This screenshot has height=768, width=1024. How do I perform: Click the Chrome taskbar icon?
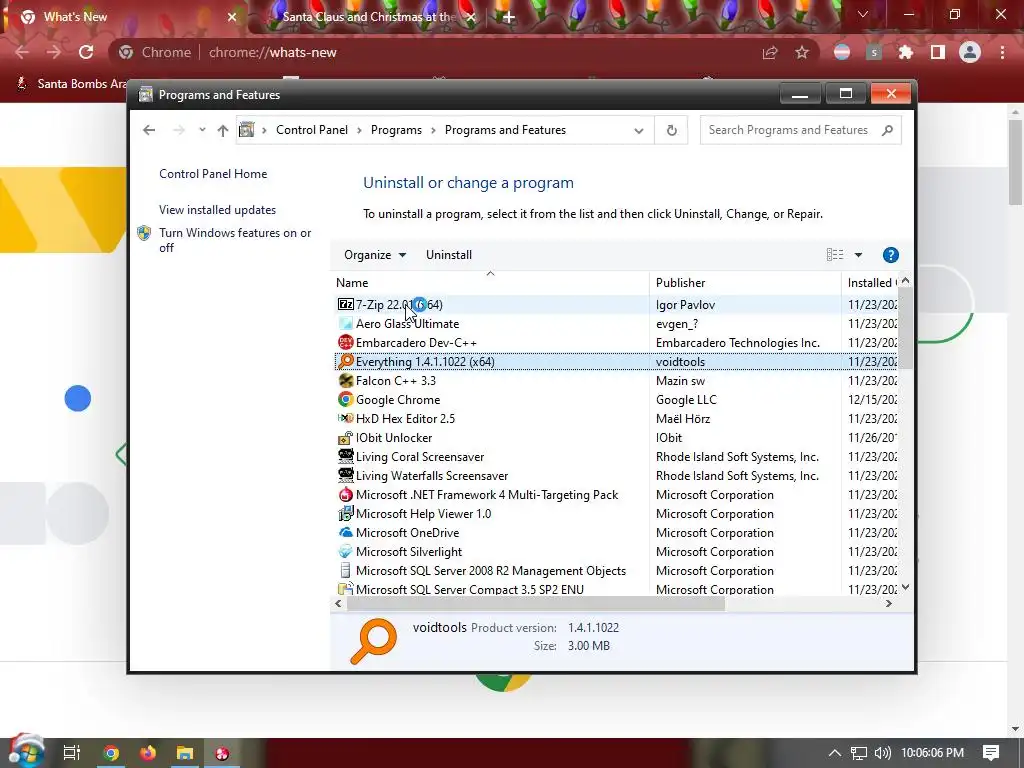point(111,753)
